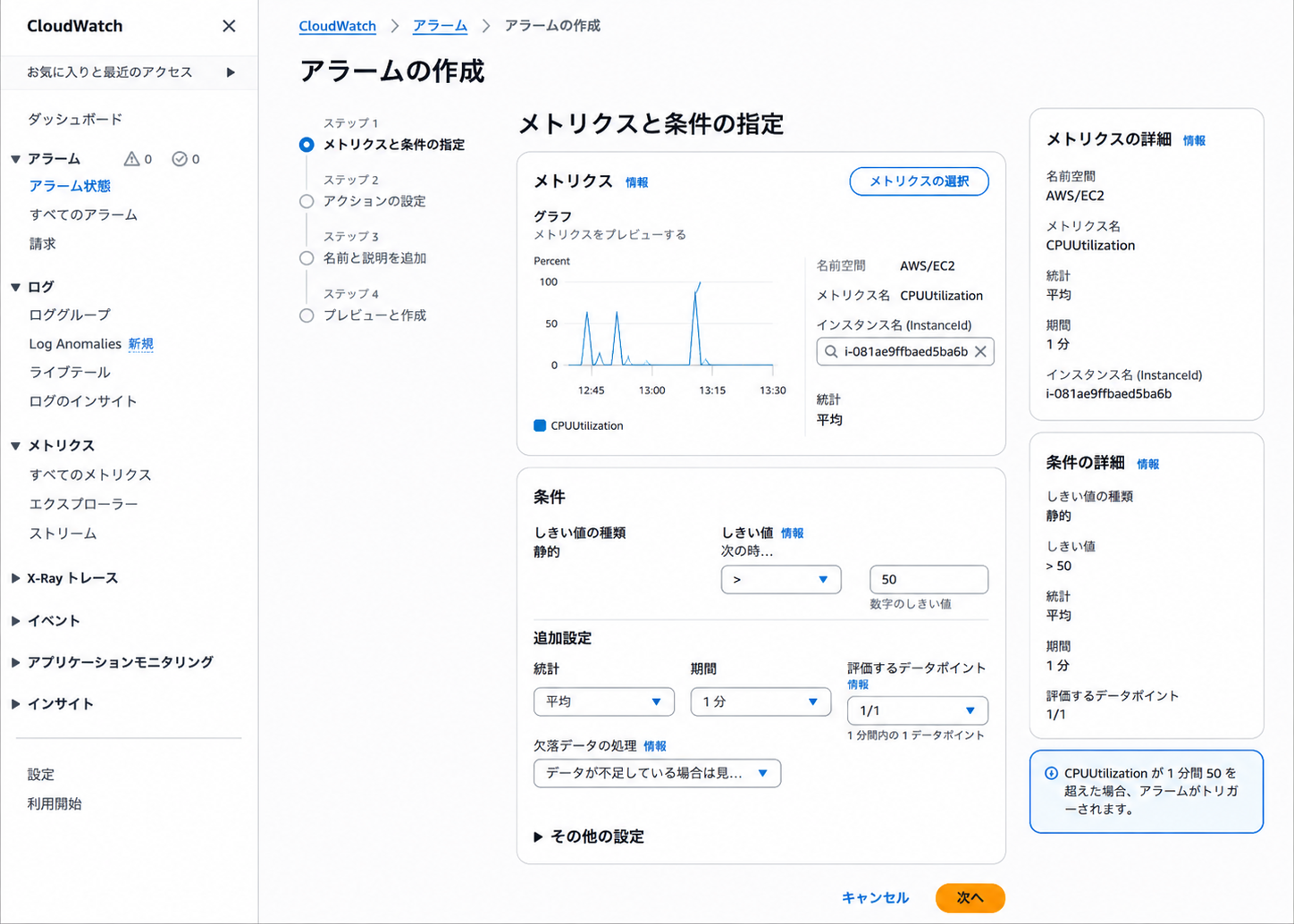Clear the instance ID search field

point(980,351)
